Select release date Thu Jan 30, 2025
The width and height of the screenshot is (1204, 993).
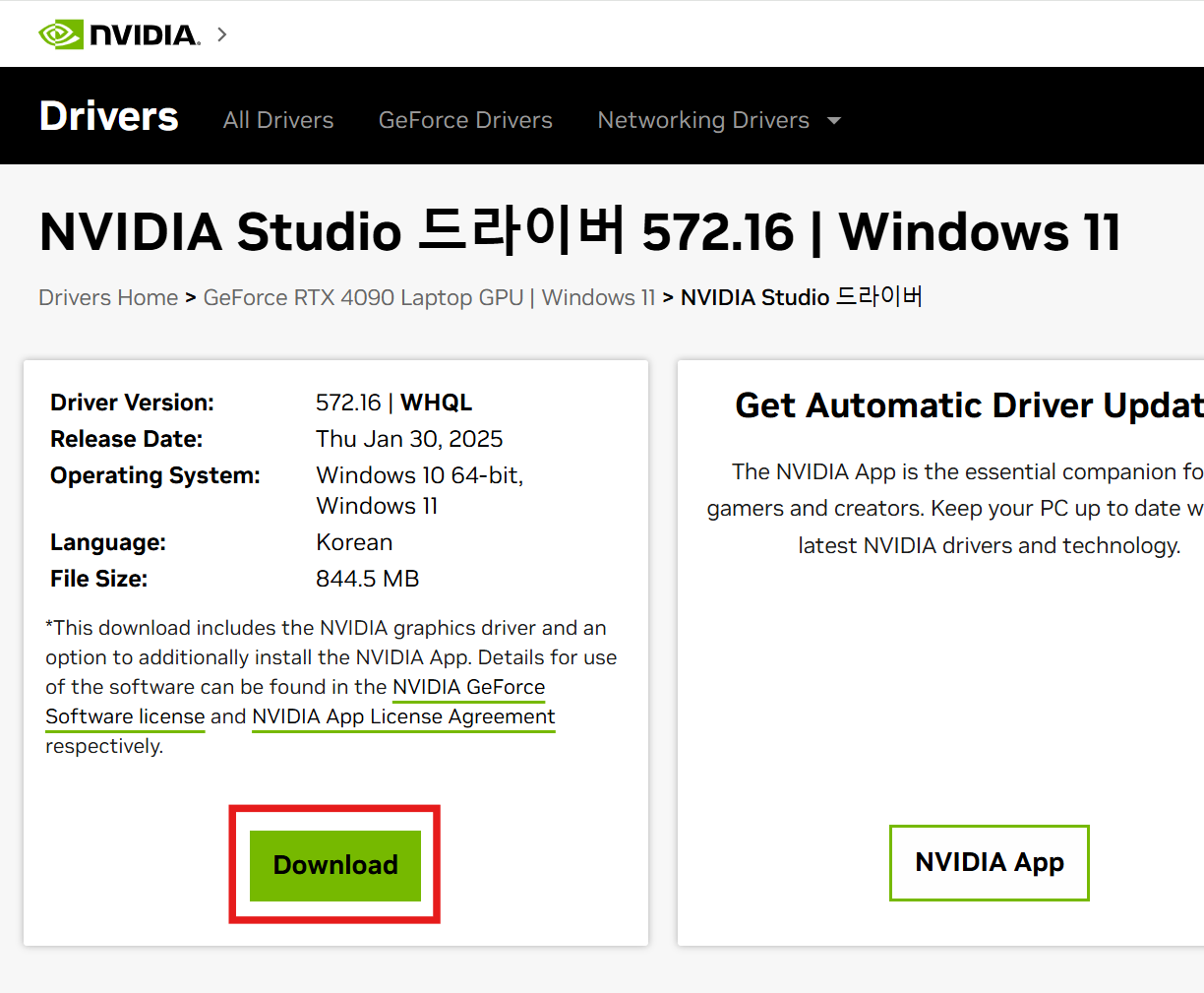[x=409, y=439]
